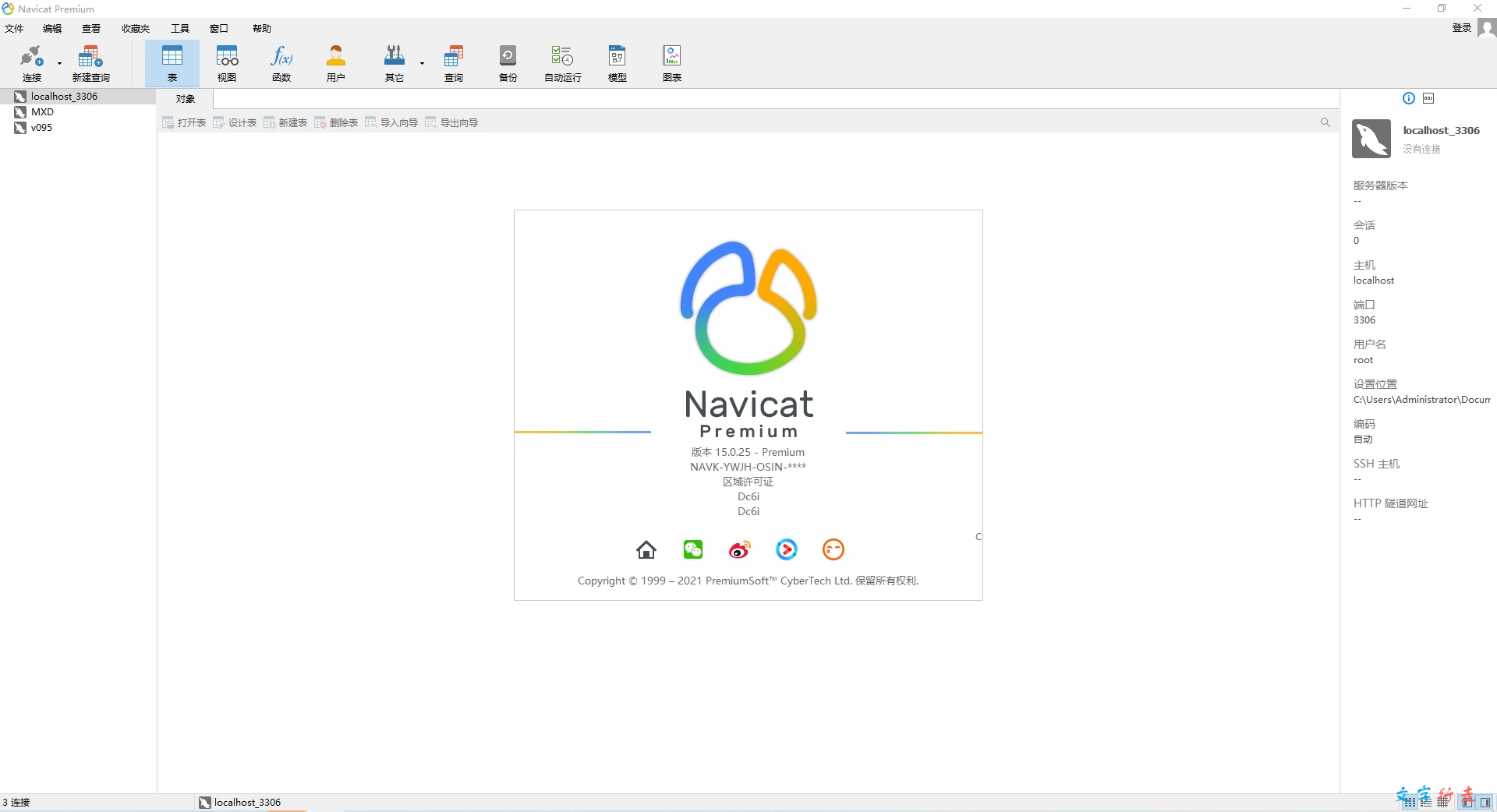This screenshot has height=812, width=1497.
Task: Select the 视图 (View) toolbar icon
Action: click(x=227, y=63)
